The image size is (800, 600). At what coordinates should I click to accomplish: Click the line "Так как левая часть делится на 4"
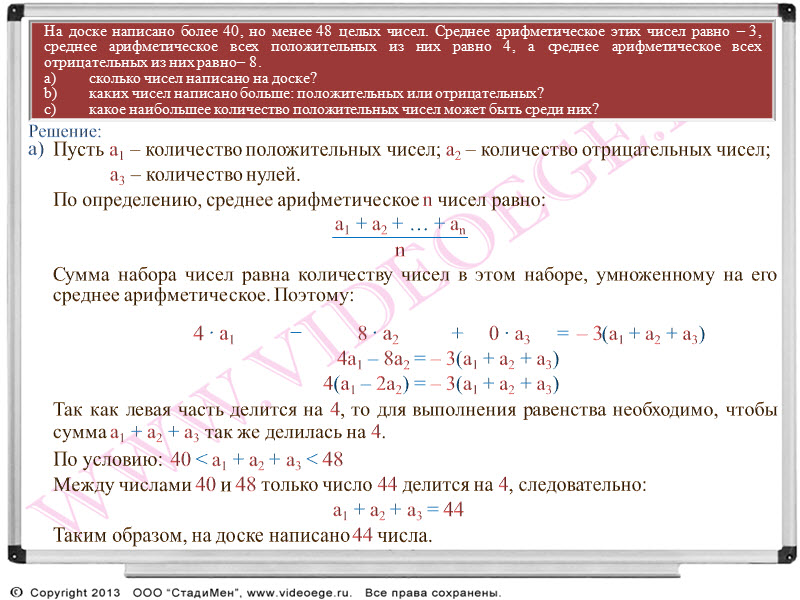414,410
